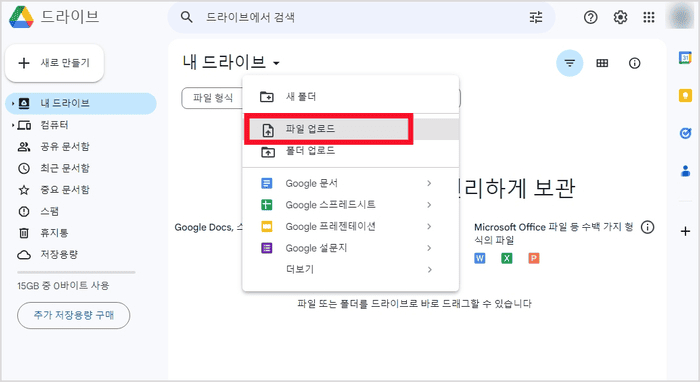Click the 추가 저장용량 구매 button
Image resolution: width=700 pixels, height=382 pixels.
[74, 316]
